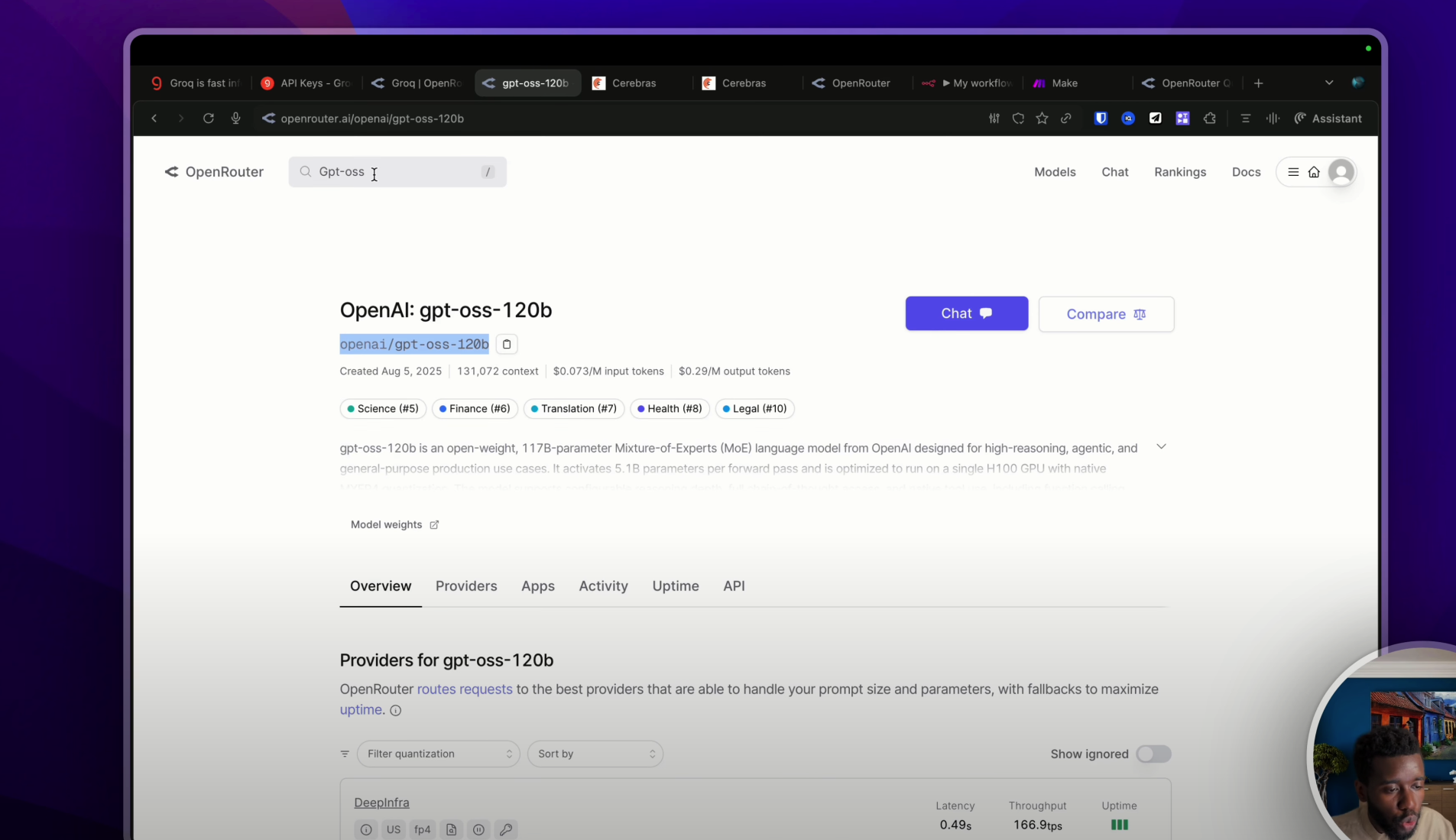The width and height of the screenshot is (1456, 840).
Task: Bookmark the page with the star icon
Action: point(1042,118)
